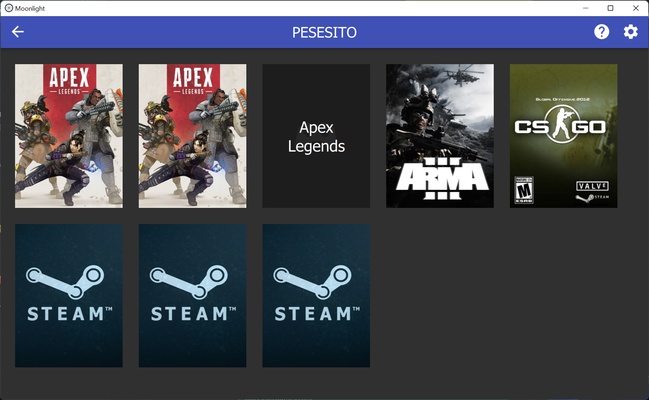The width and height of the screenshot is (649, 400).
Task: Maximize the Moonlight window
Action: click(610, 8)
